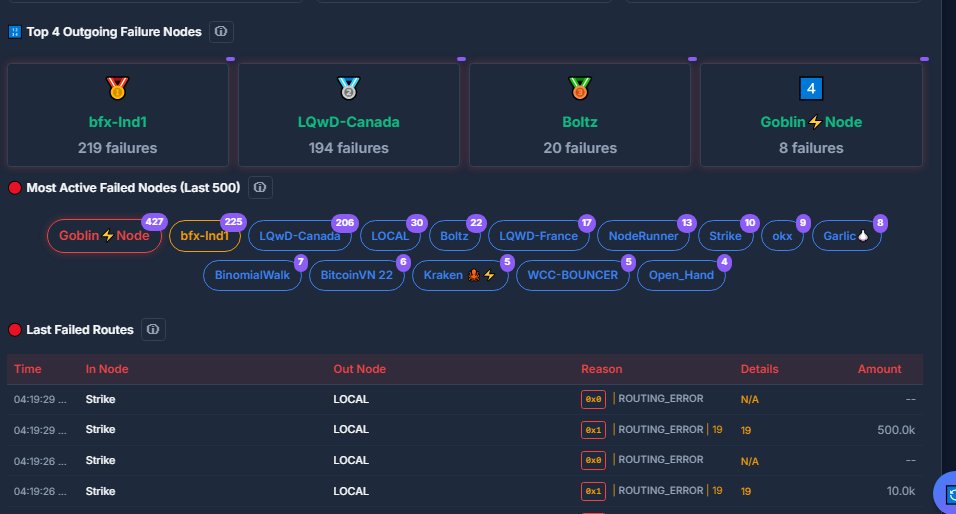Image resolution: width=956 pixels, height=514 pixels.
Task: Open the Boltz card with 20 failures
Action: (x=580, y=115)
